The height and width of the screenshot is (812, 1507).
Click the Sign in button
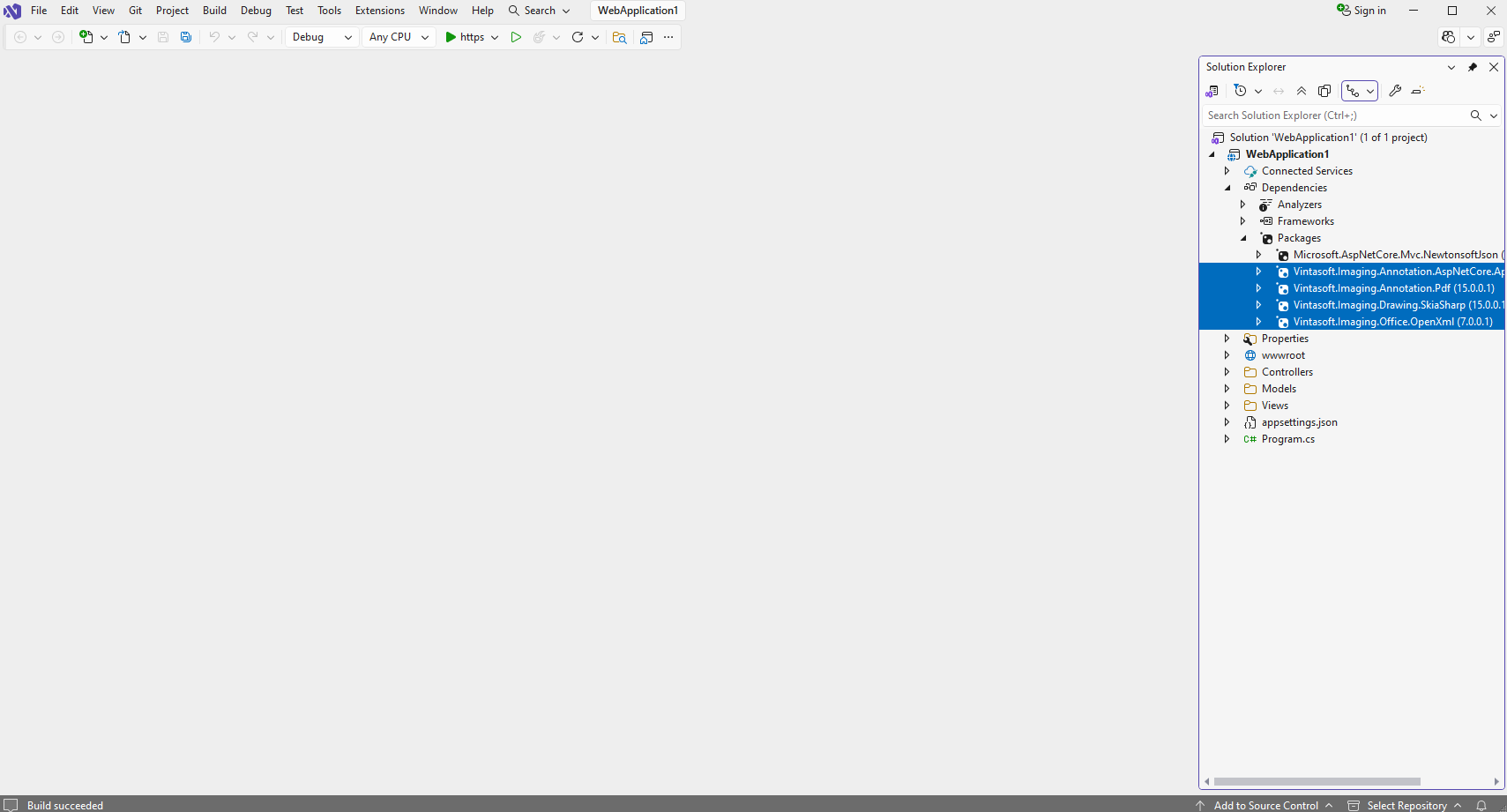point(1362,11)
